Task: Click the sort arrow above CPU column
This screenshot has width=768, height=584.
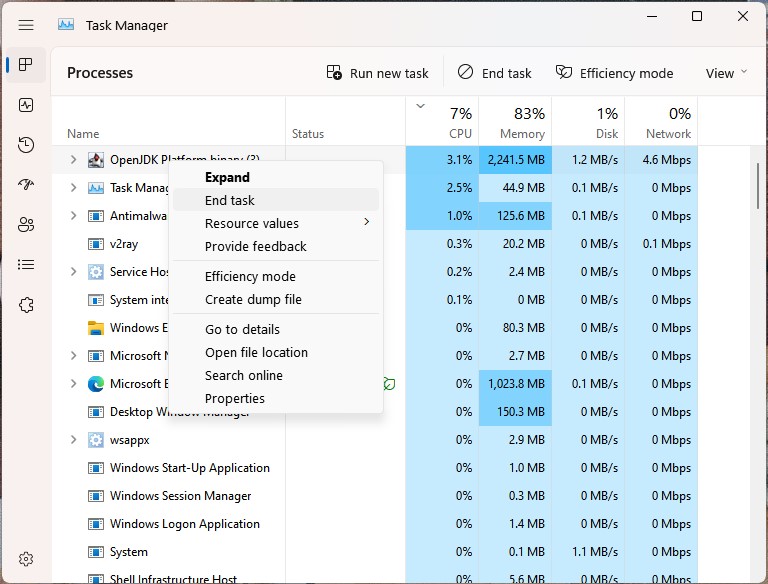Action: pyautogui.click(x=420, y=106)
